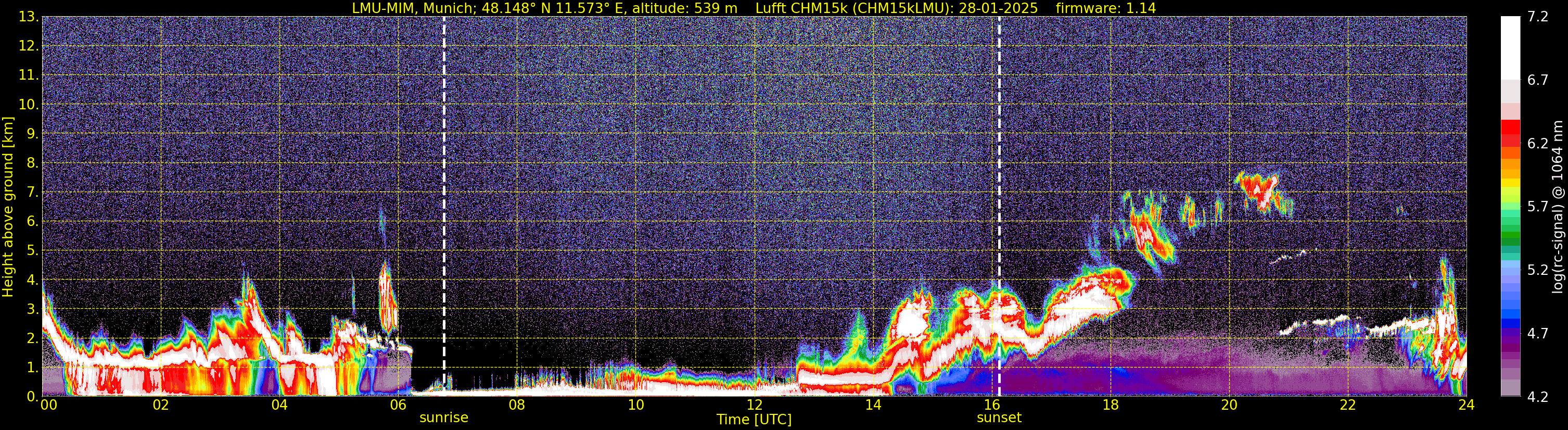Image resolution: width=1568 pixels, height=430 pixels.
Task: Click the date 28-01-2025 in the title
Action: 998,8
